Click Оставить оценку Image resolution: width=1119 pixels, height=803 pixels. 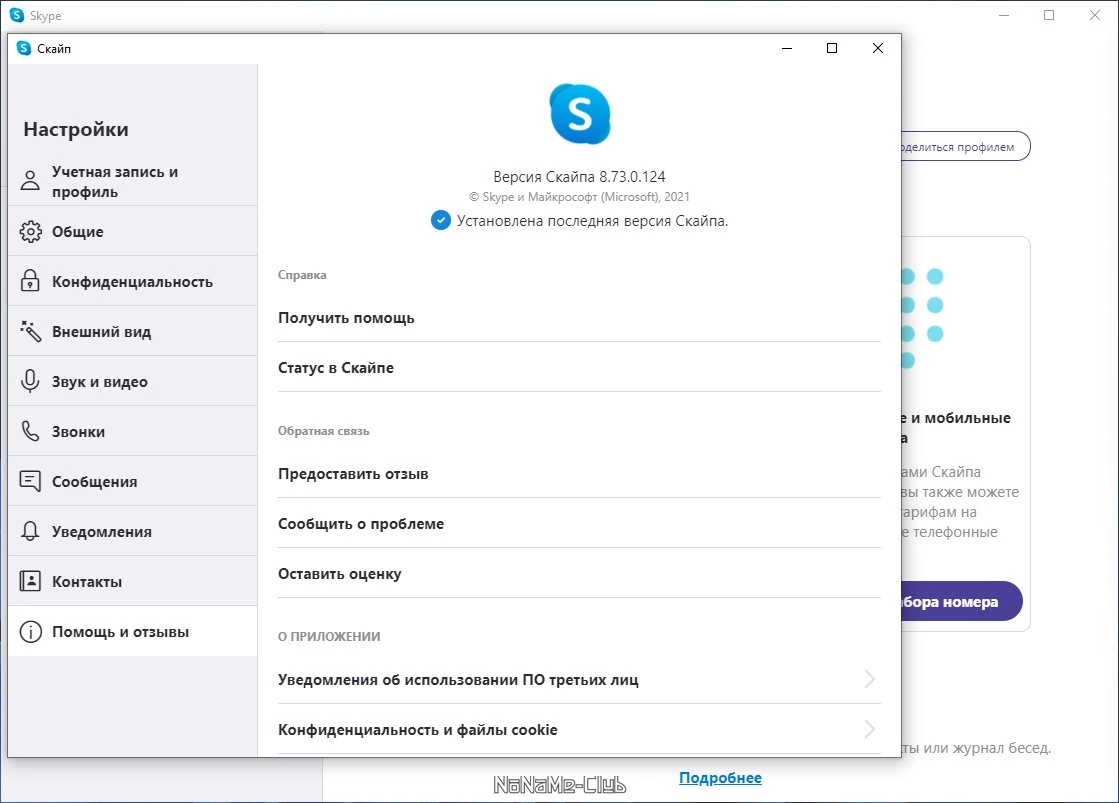click(x=579, y=574)
